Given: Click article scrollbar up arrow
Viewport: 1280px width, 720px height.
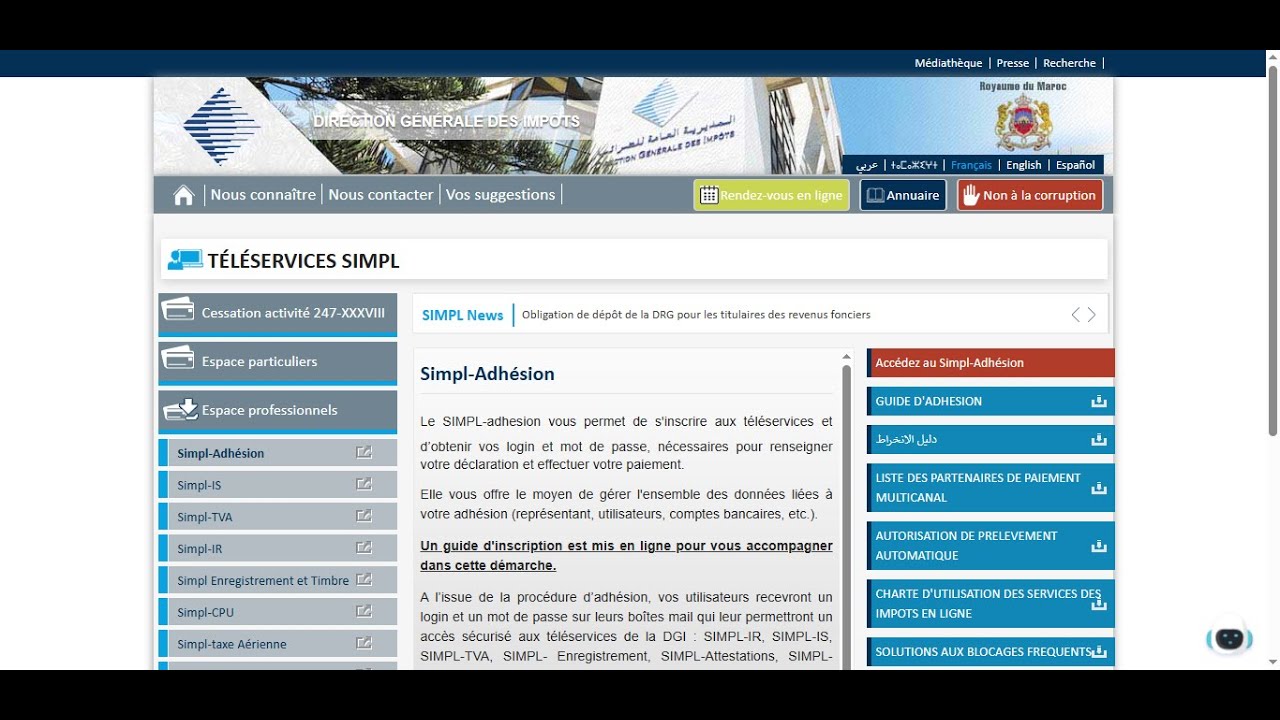Looking at the screenshot, I should coord(846,356).
